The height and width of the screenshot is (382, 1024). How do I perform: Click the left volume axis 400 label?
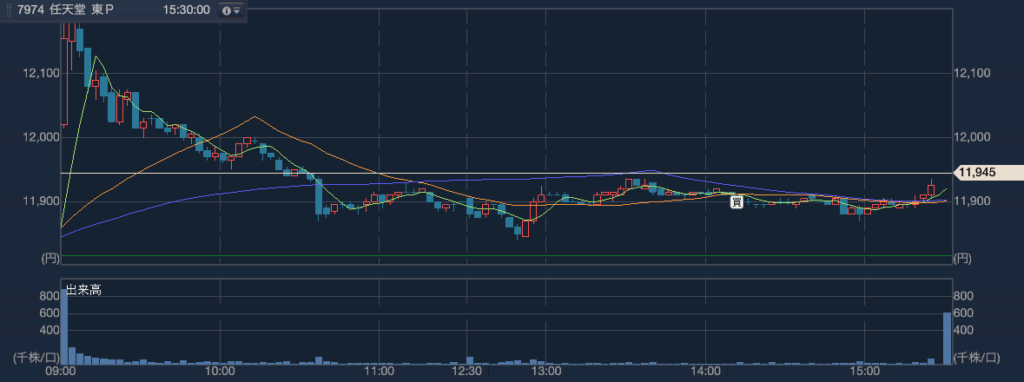coord(50,330)
